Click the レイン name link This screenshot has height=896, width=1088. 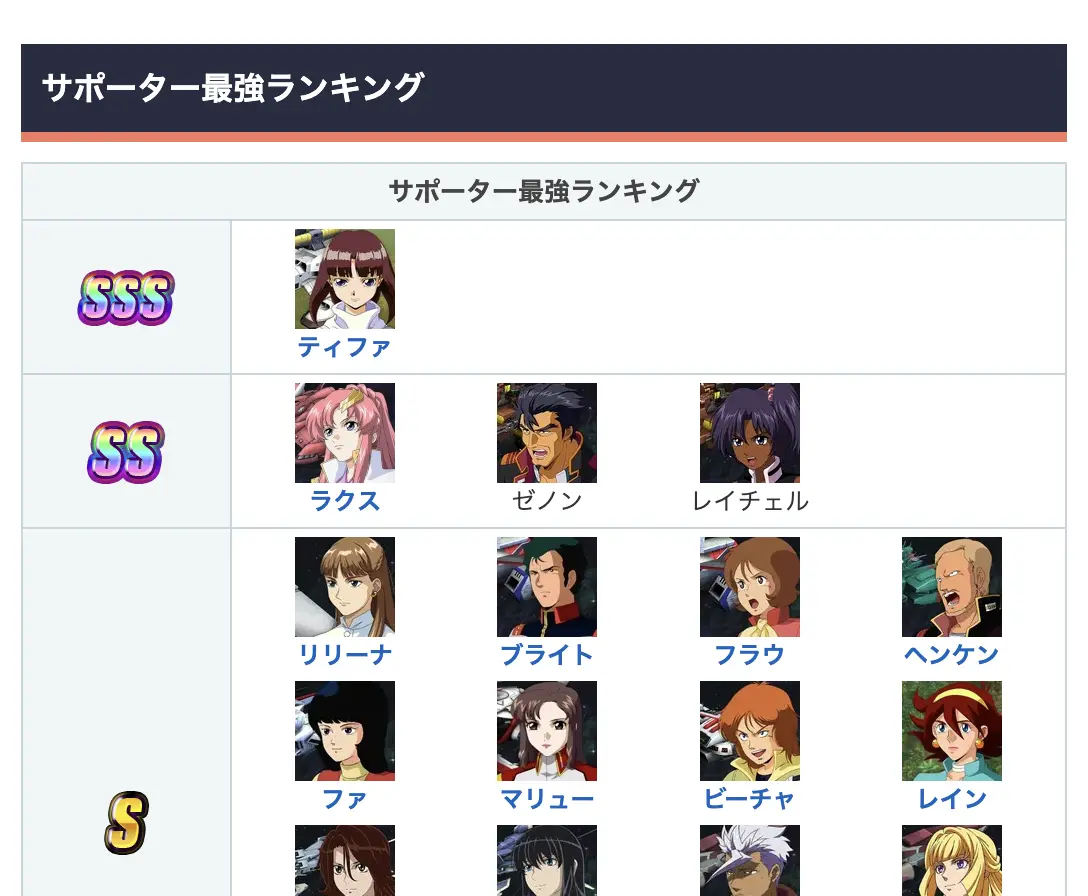(952, 799)
